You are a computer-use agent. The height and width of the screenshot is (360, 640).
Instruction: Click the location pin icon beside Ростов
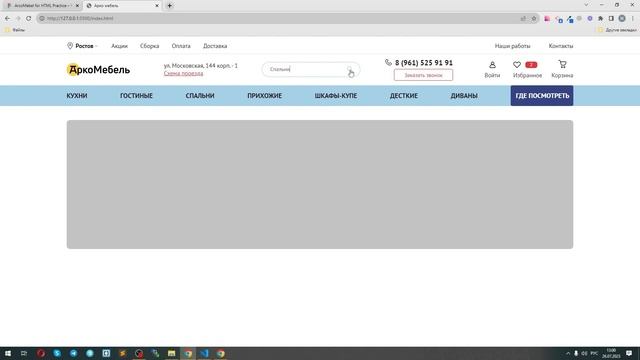(70, 46)
